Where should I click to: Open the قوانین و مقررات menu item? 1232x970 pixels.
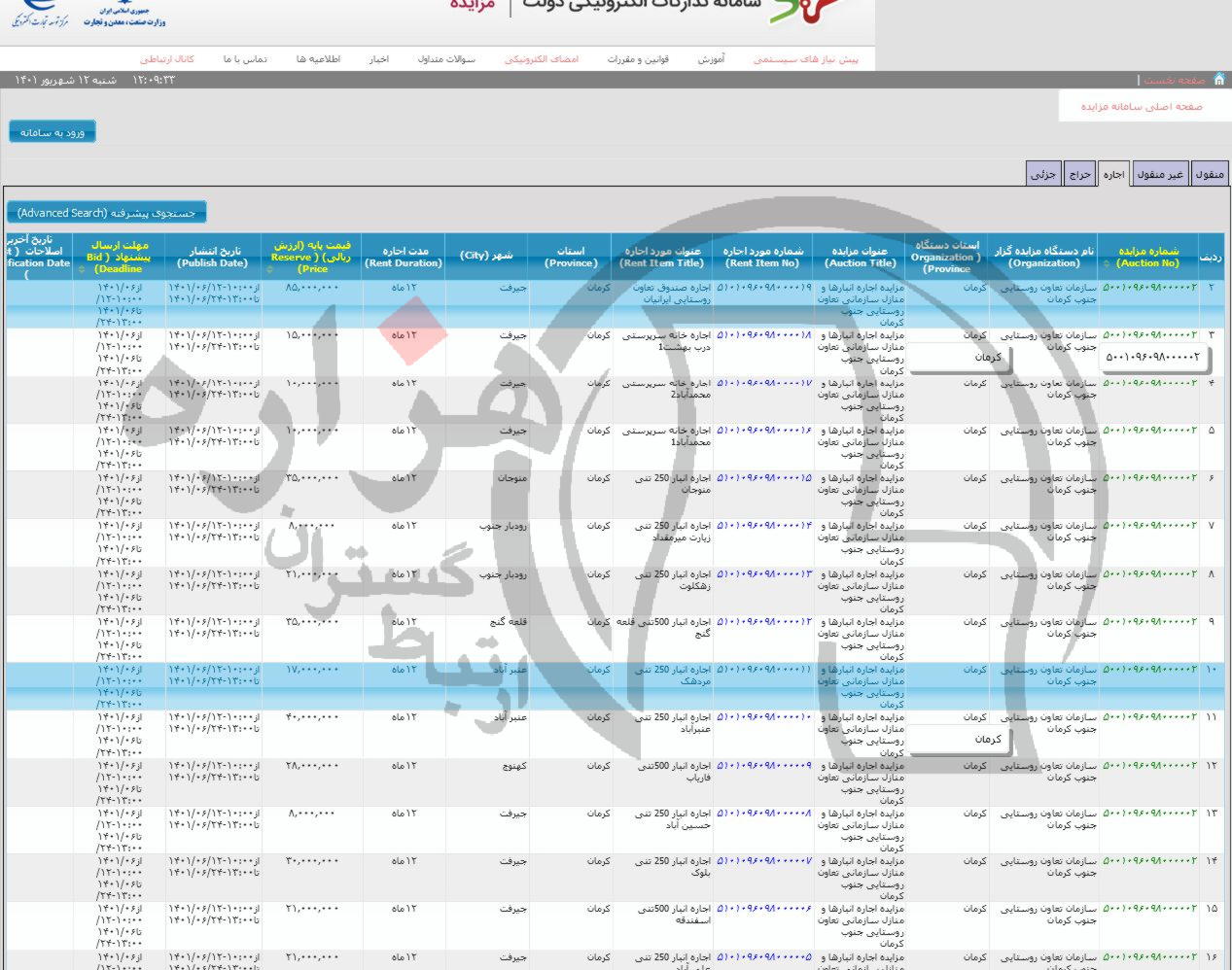pos(638,59)
